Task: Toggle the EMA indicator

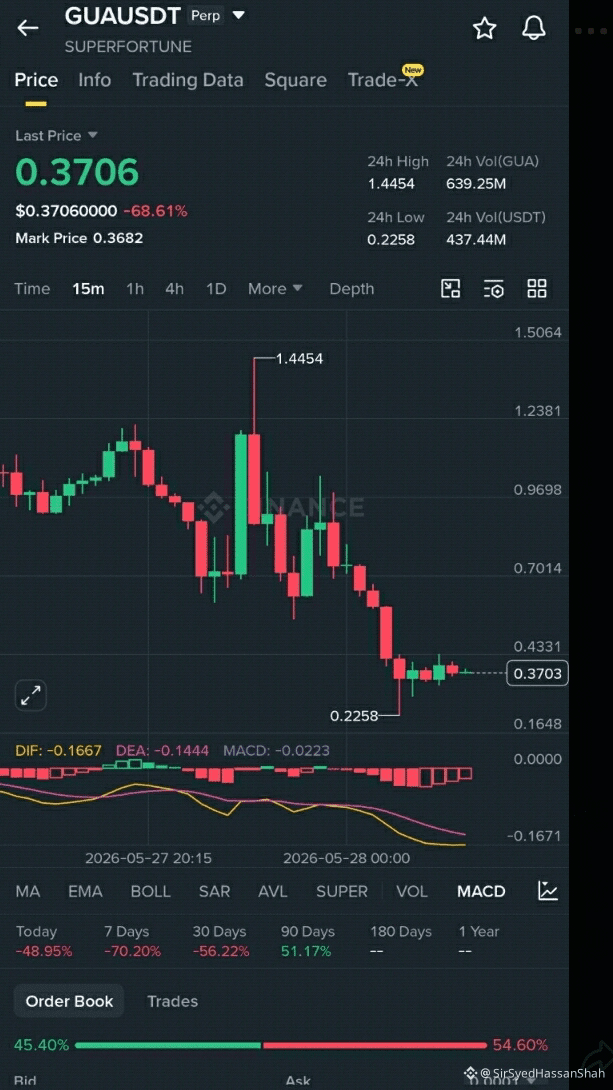Action: [x=85, y=891]
